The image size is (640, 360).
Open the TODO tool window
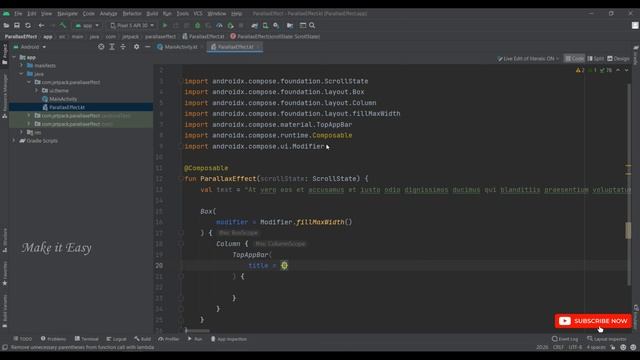22,339
